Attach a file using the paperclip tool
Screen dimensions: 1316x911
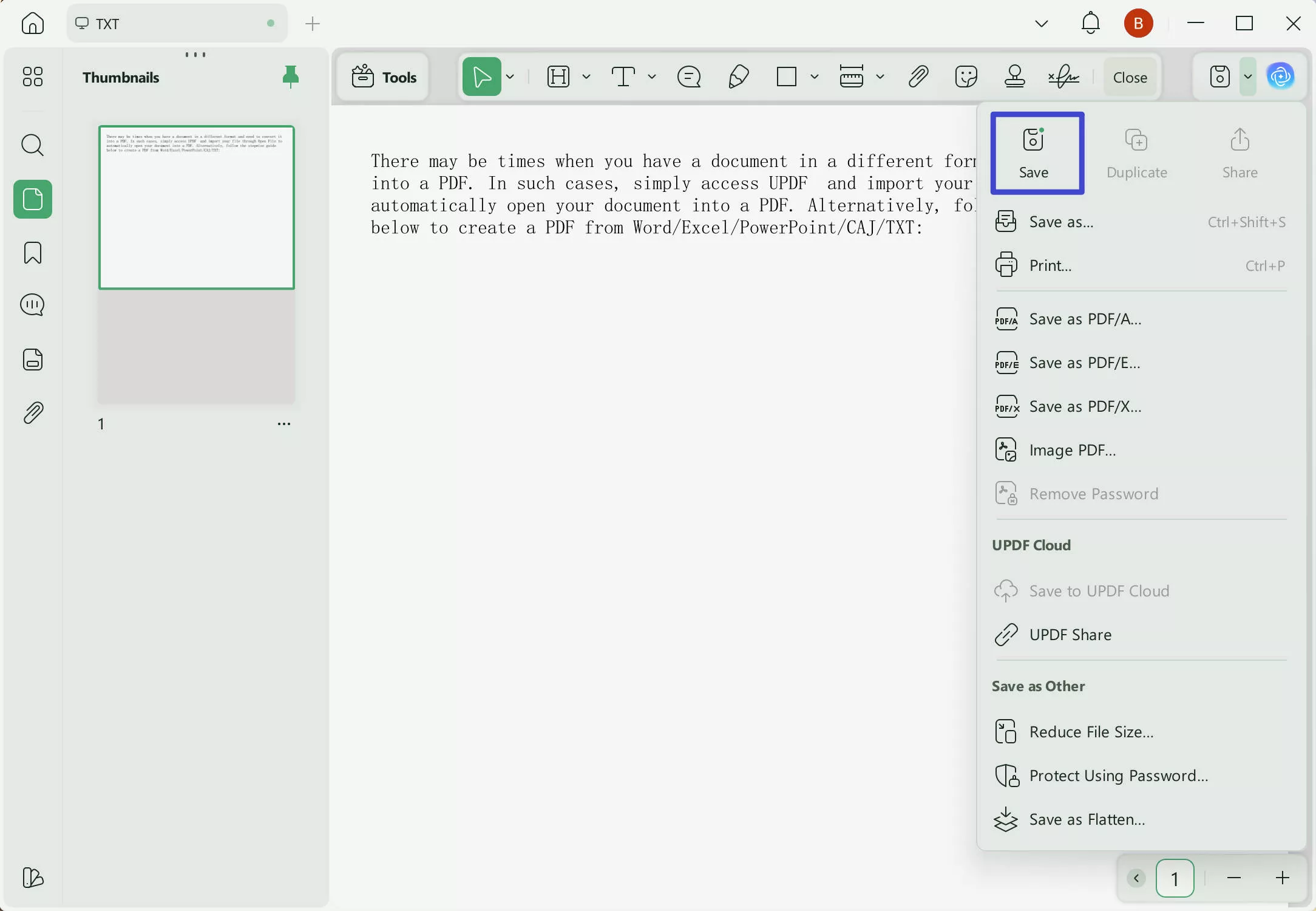click(x=917, y=75)
